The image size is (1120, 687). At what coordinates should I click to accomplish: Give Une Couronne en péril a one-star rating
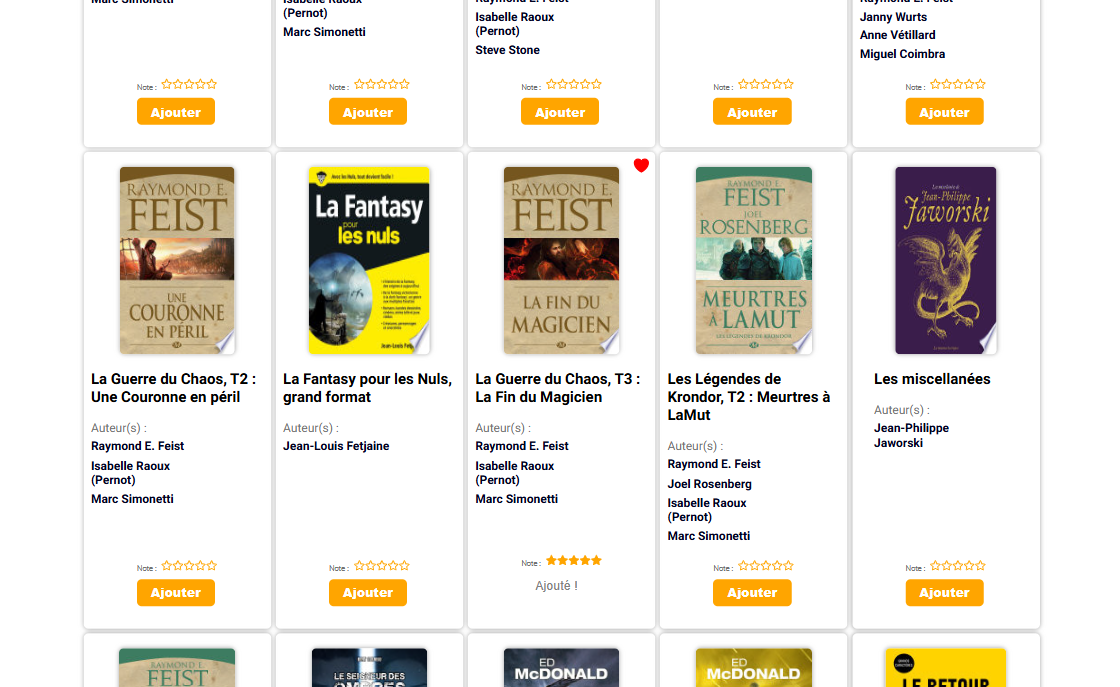click(x=166, y=566)
